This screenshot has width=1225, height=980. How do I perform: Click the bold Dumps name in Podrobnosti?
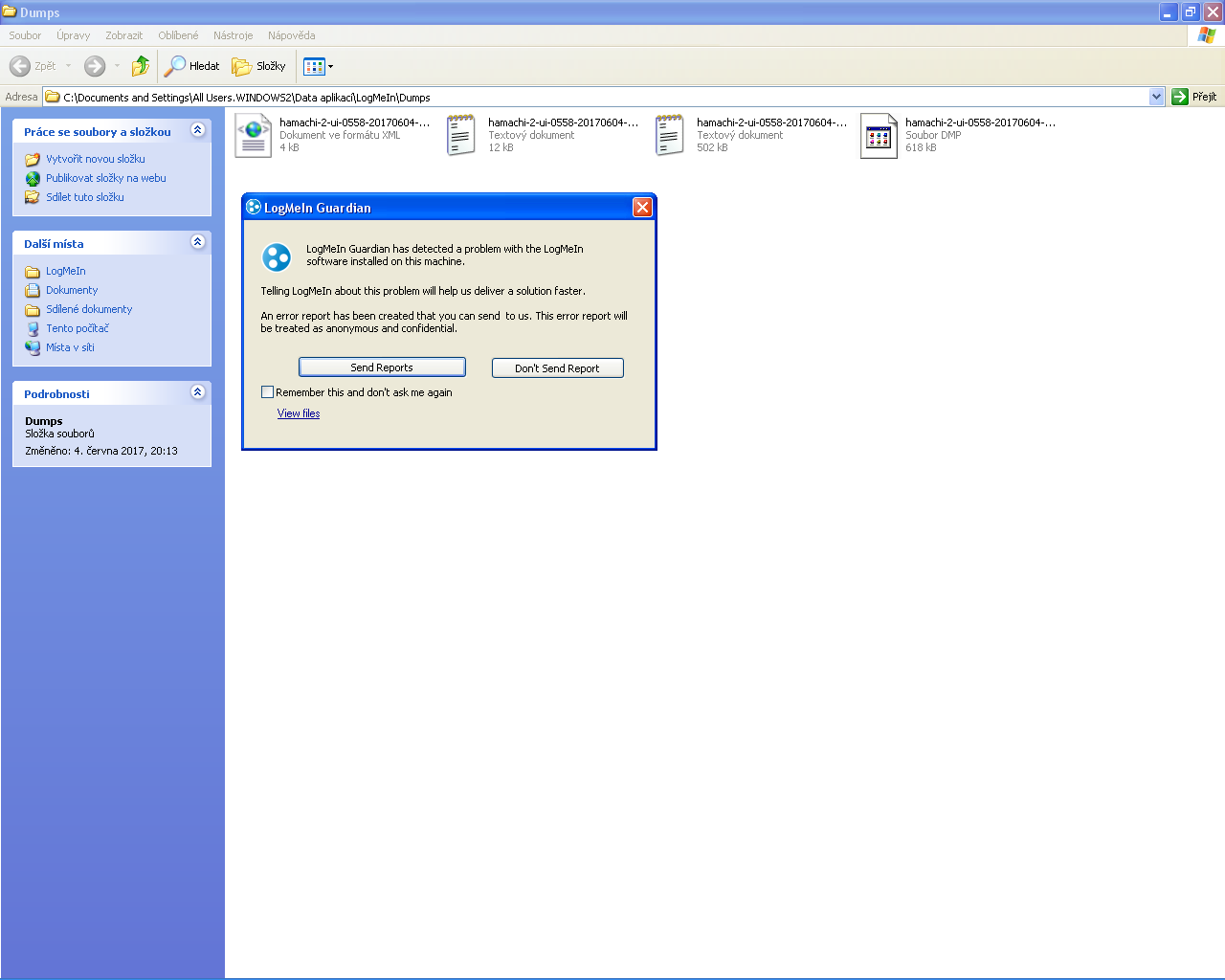[44, 421]
